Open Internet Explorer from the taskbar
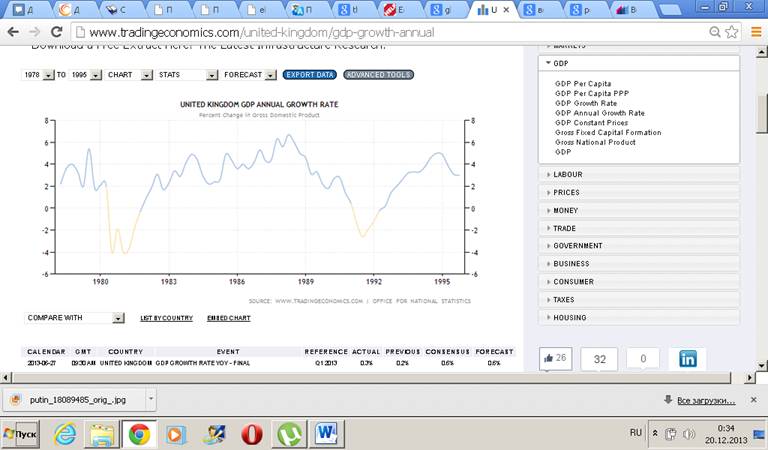The image size is (768, 450). coord(65,434)
